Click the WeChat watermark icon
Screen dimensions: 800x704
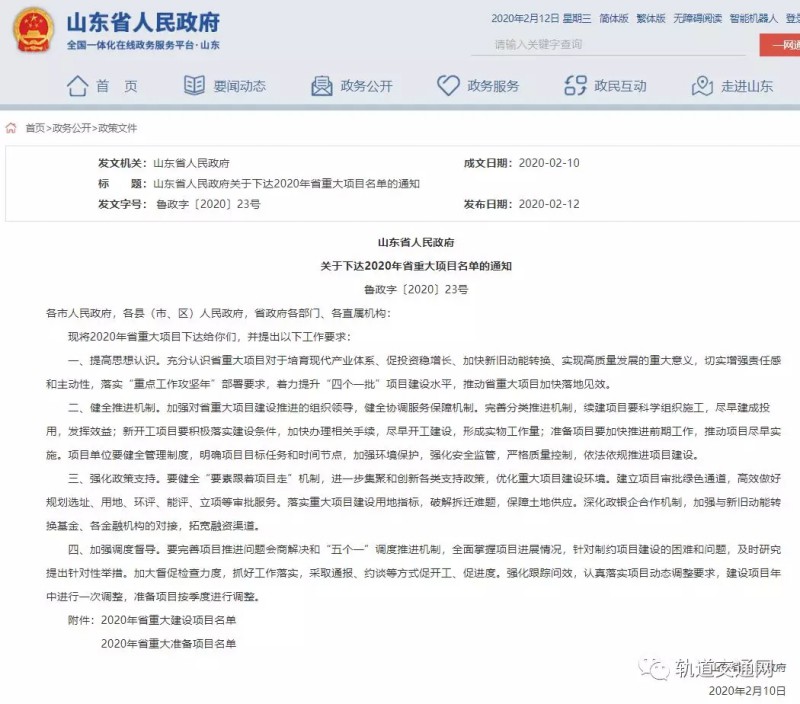[x=655, y=667]
